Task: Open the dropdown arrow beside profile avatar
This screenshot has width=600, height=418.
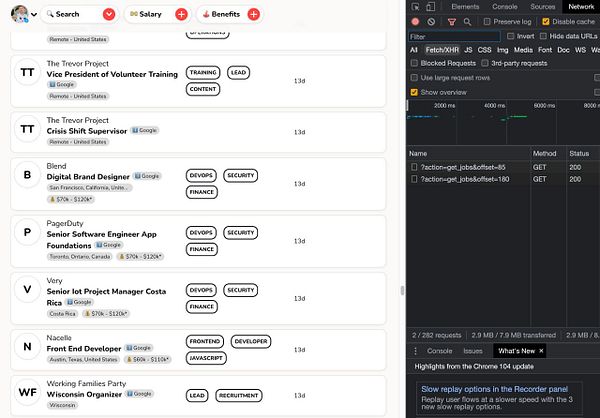Action: (x=34, y=15)
